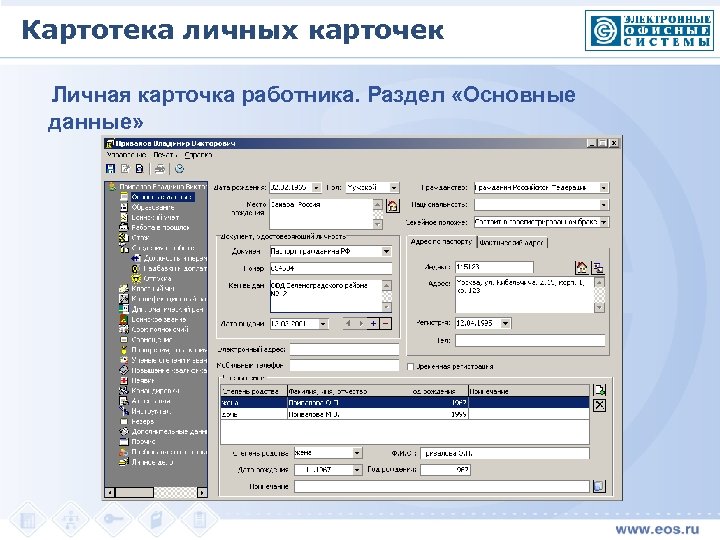This screenshot has width=720, height=540.
Task: Click the clock toolbar icon
Action: point(180,169)
